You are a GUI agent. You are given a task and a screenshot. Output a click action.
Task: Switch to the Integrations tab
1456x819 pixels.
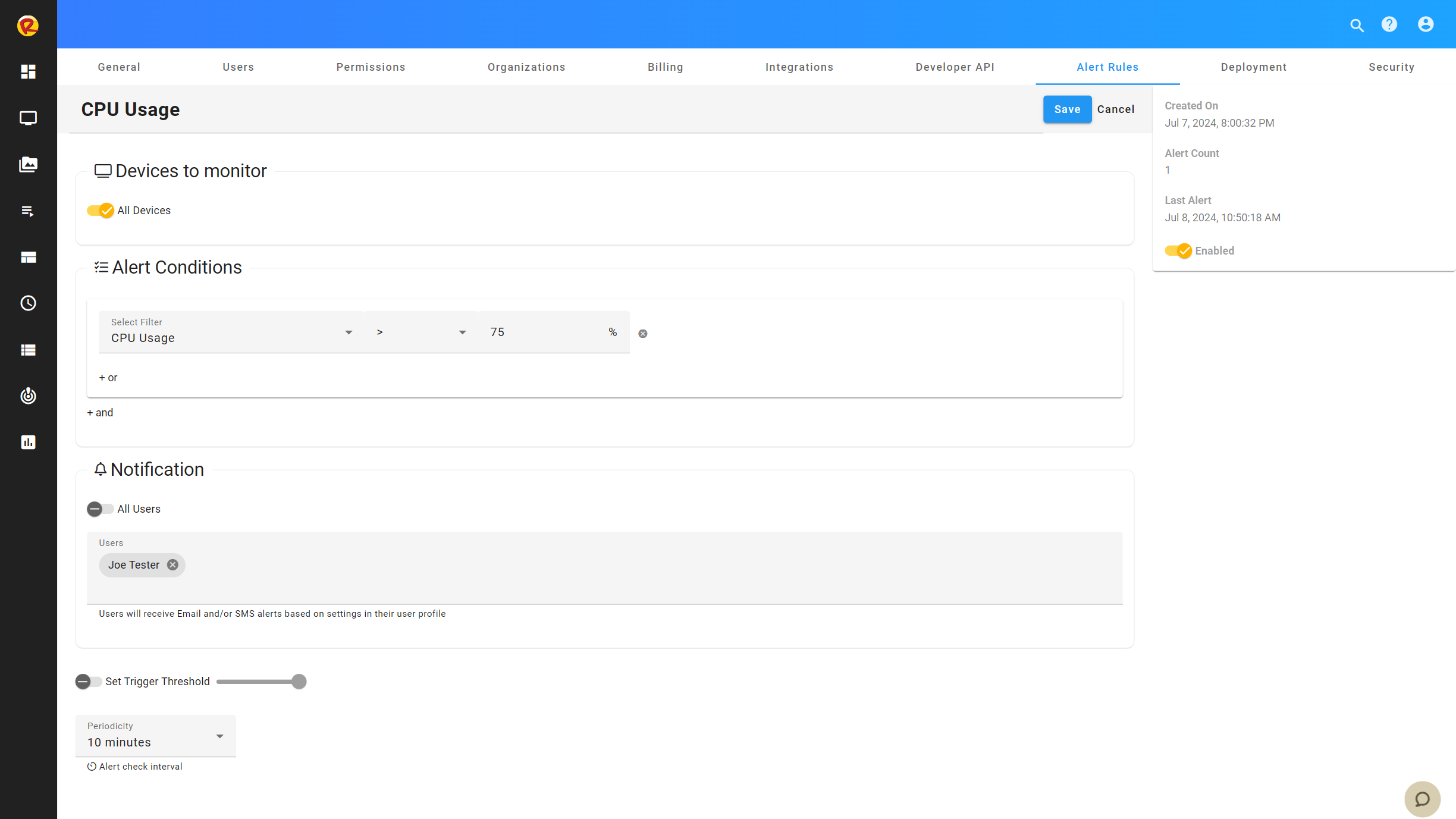799,67
